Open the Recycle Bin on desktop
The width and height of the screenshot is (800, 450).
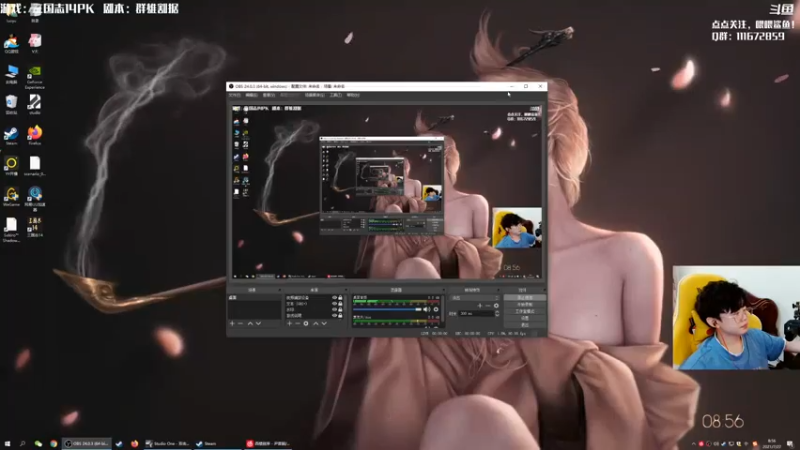point(11,105)
